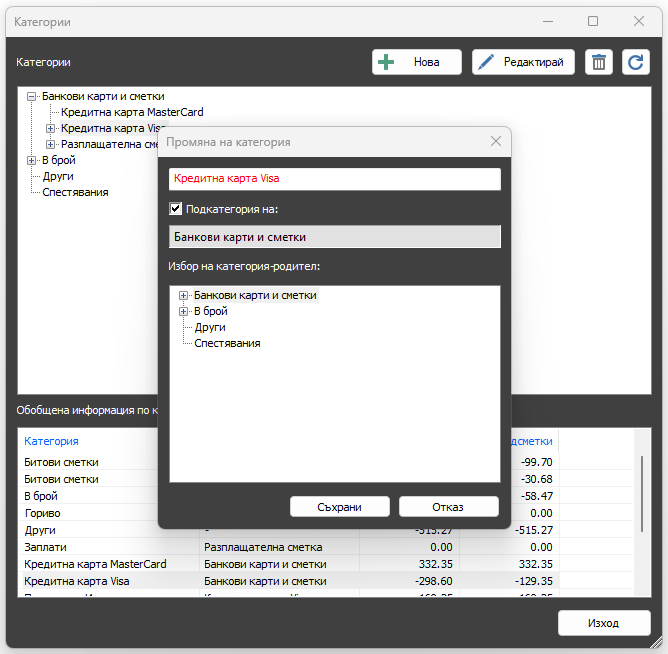Click the Разплащателна сметка cell in Заплати row
This screenshot has width=668, height=654.
point(263,547)
